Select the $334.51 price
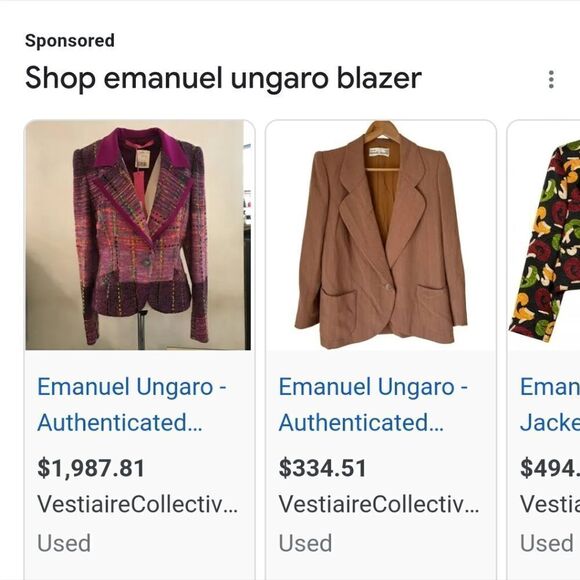 [322, 468]
